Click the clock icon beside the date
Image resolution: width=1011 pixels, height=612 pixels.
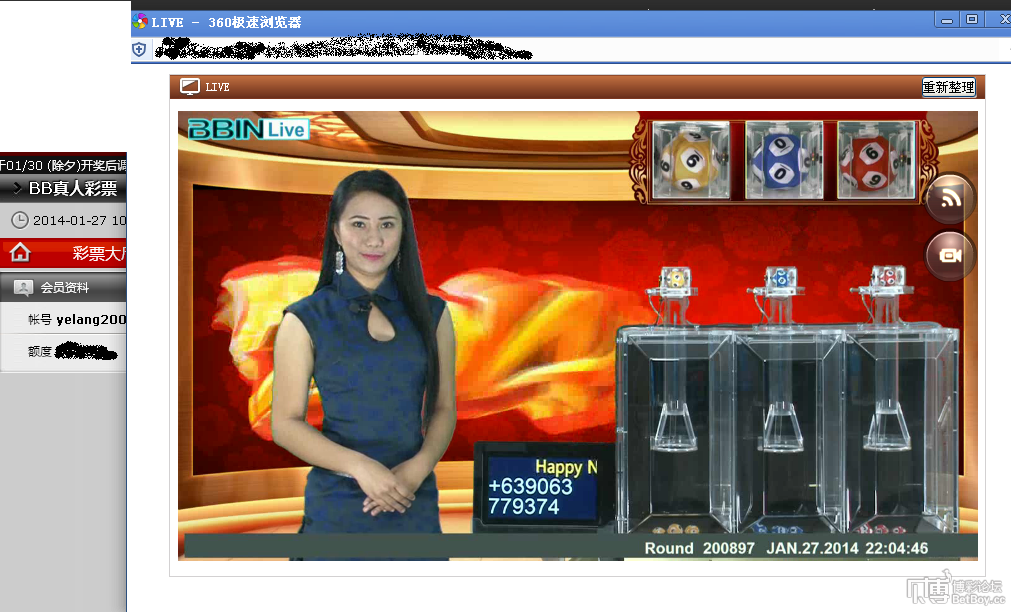[20, 221]
